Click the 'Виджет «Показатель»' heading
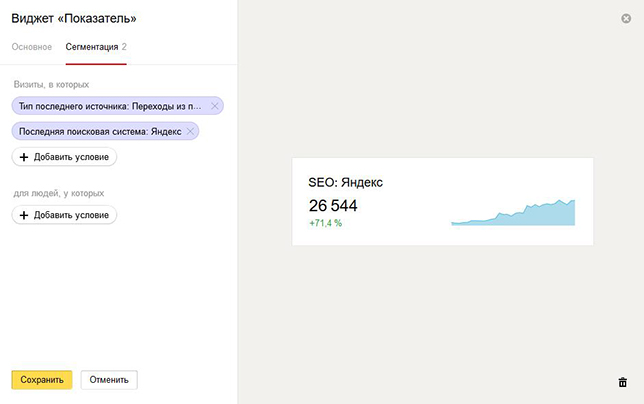The image size is (644, 404). point(74,18)
